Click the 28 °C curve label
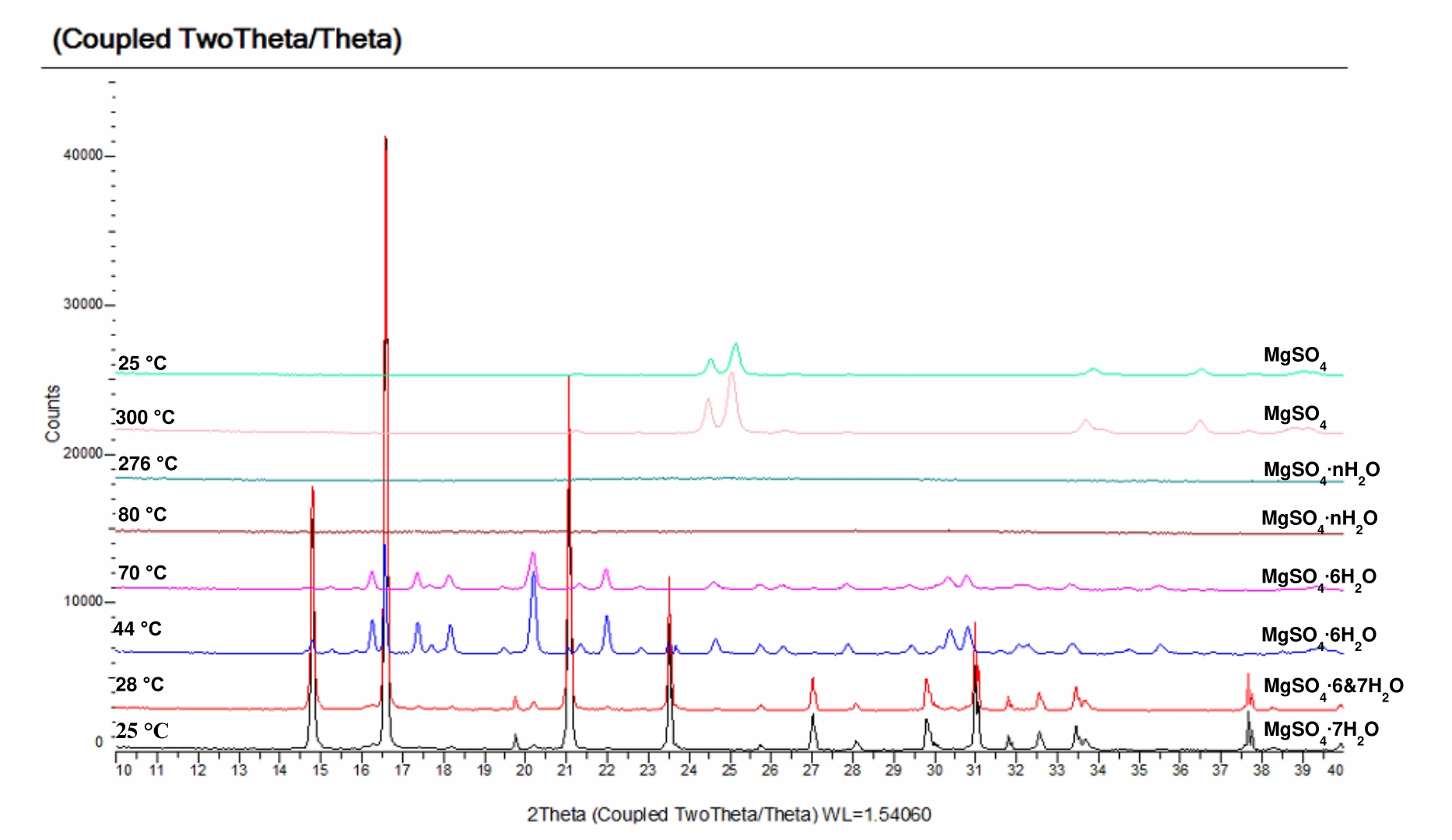The image size is (1452, 840). (140, 684)
